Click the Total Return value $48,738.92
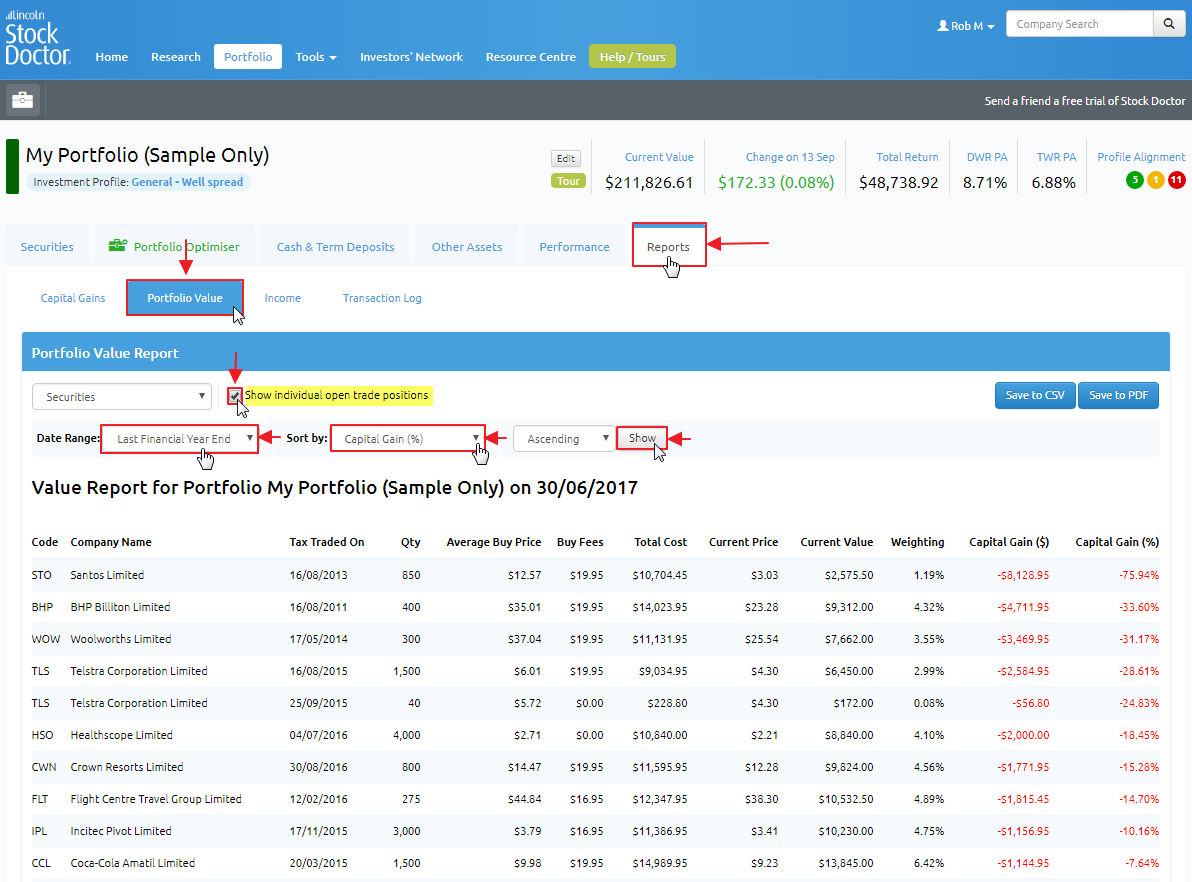1192x882 pixels. [899, 182]
